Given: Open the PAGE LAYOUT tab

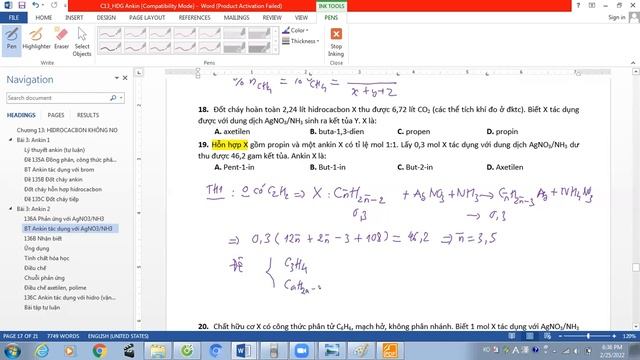Looking at the screenshot, I should tap(147, 18).
